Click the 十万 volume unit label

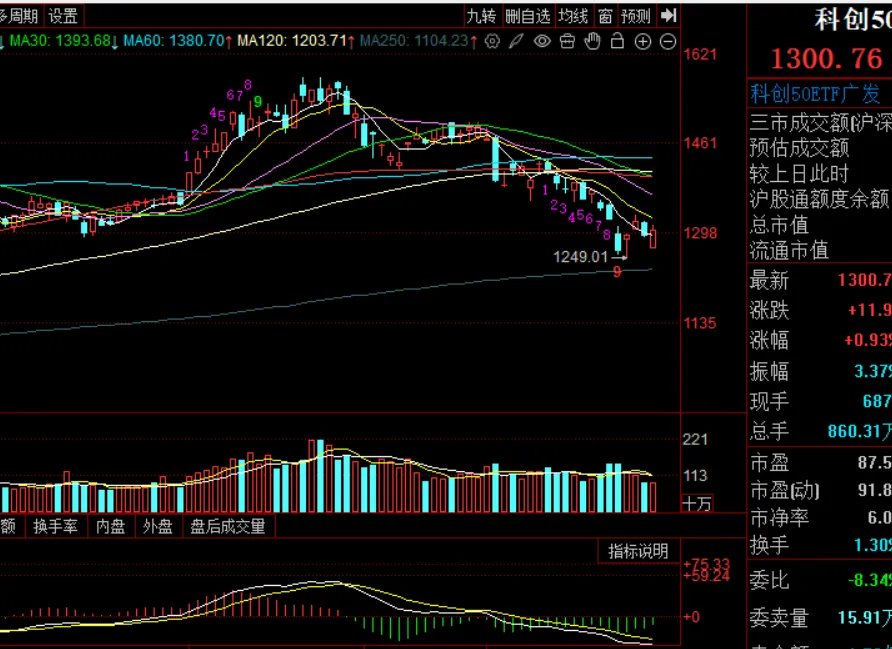pyautogui.click(x=697, y=504)
